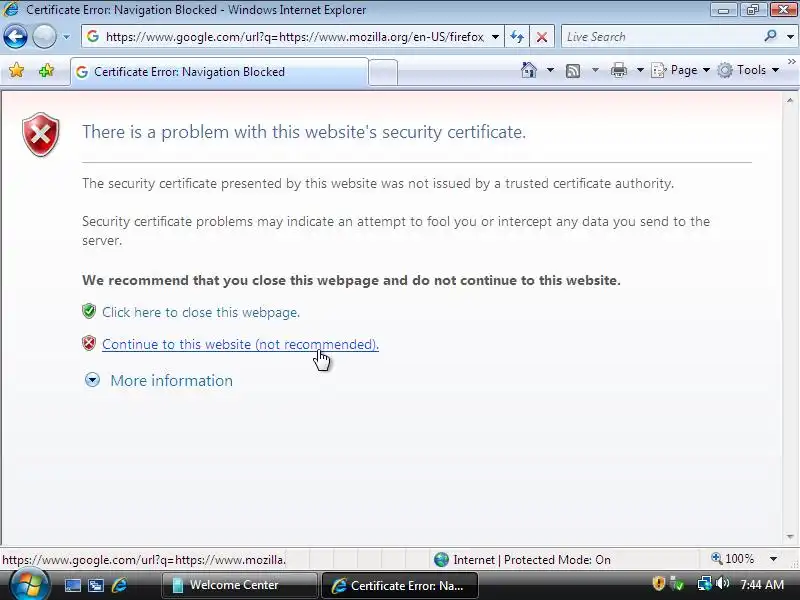Click the More information text link

(x=171, y=381)
